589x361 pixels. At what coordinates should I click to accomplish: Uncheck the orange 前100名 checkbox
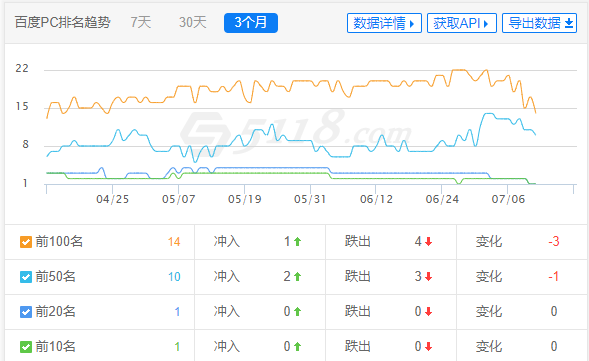(x=26, y=242)
